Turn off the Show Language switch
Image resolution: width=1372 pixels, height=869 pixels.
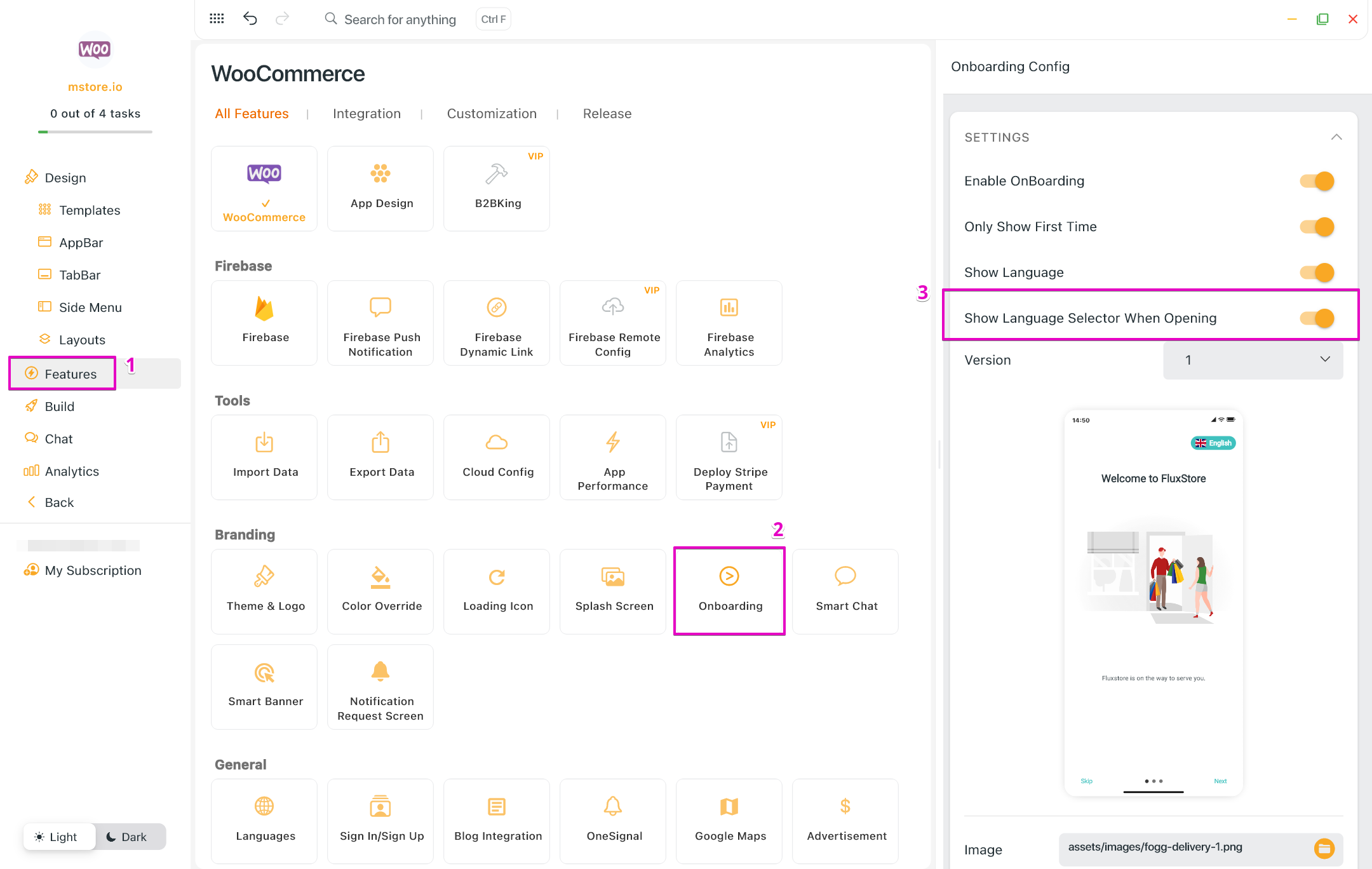pos(1317,273)
